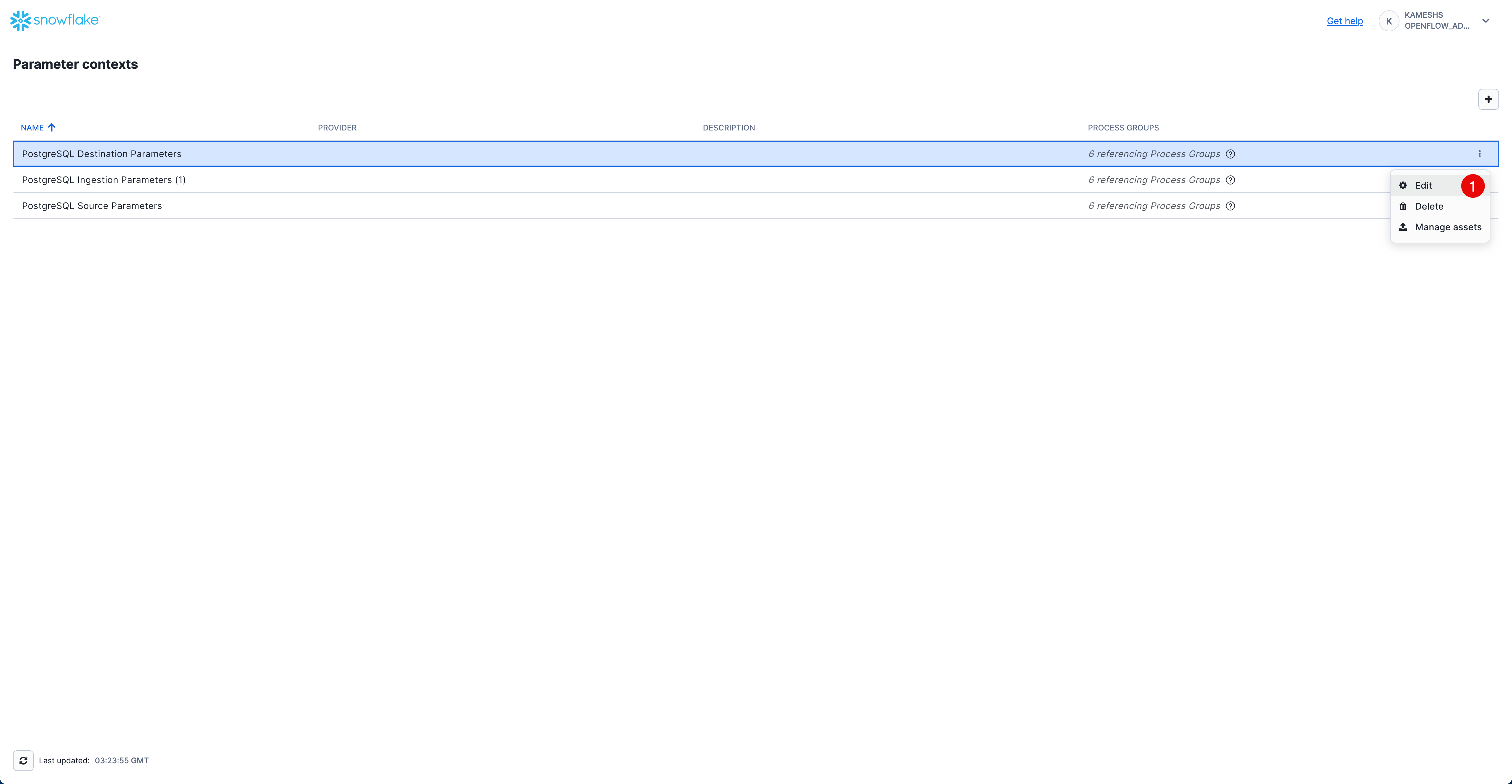Click the help icon in the Destination Parameters row

pos(1230,154)
